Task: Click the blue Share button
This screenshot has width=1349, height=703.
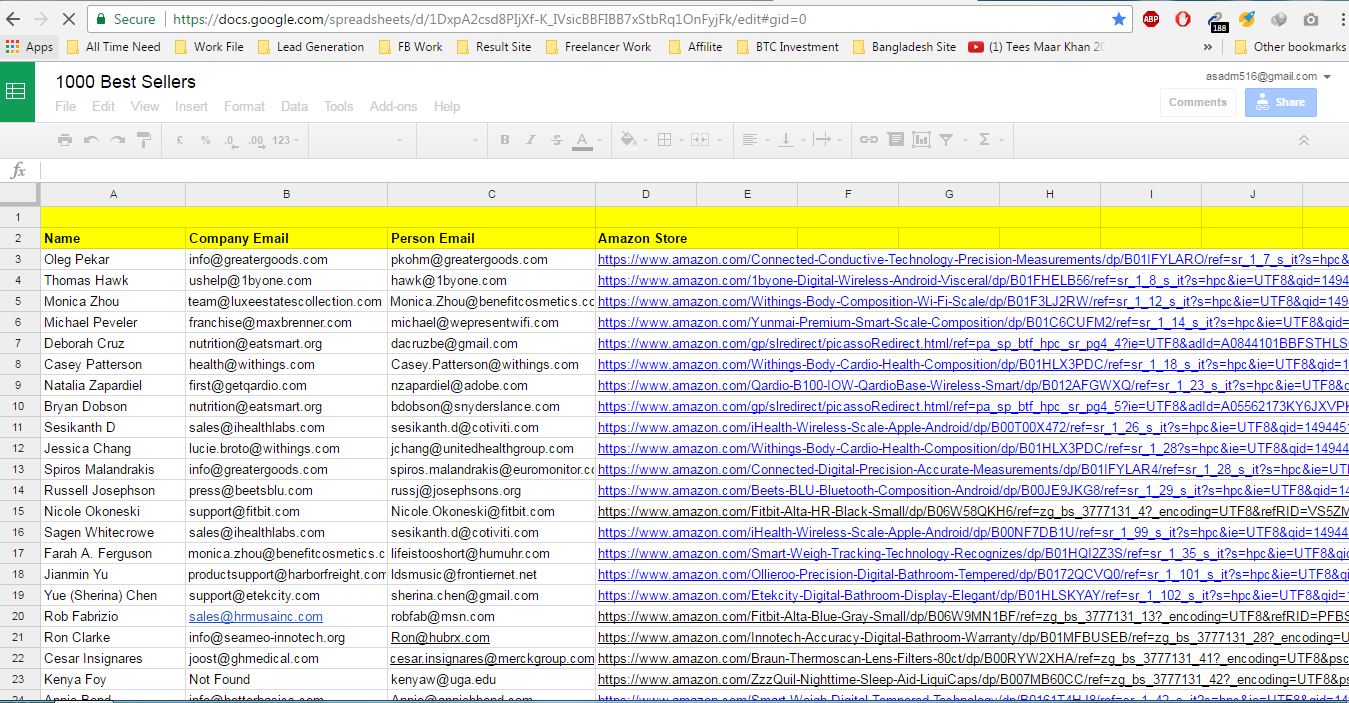Action: point(1281,102)
